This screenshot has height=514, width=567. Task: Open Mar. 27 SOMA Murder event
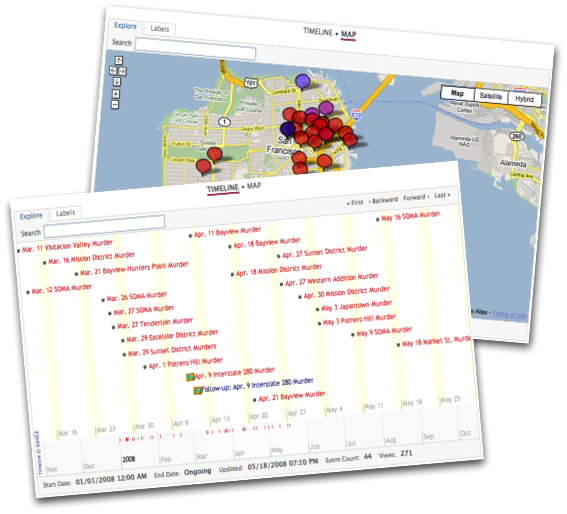click(x=144, y=310)
